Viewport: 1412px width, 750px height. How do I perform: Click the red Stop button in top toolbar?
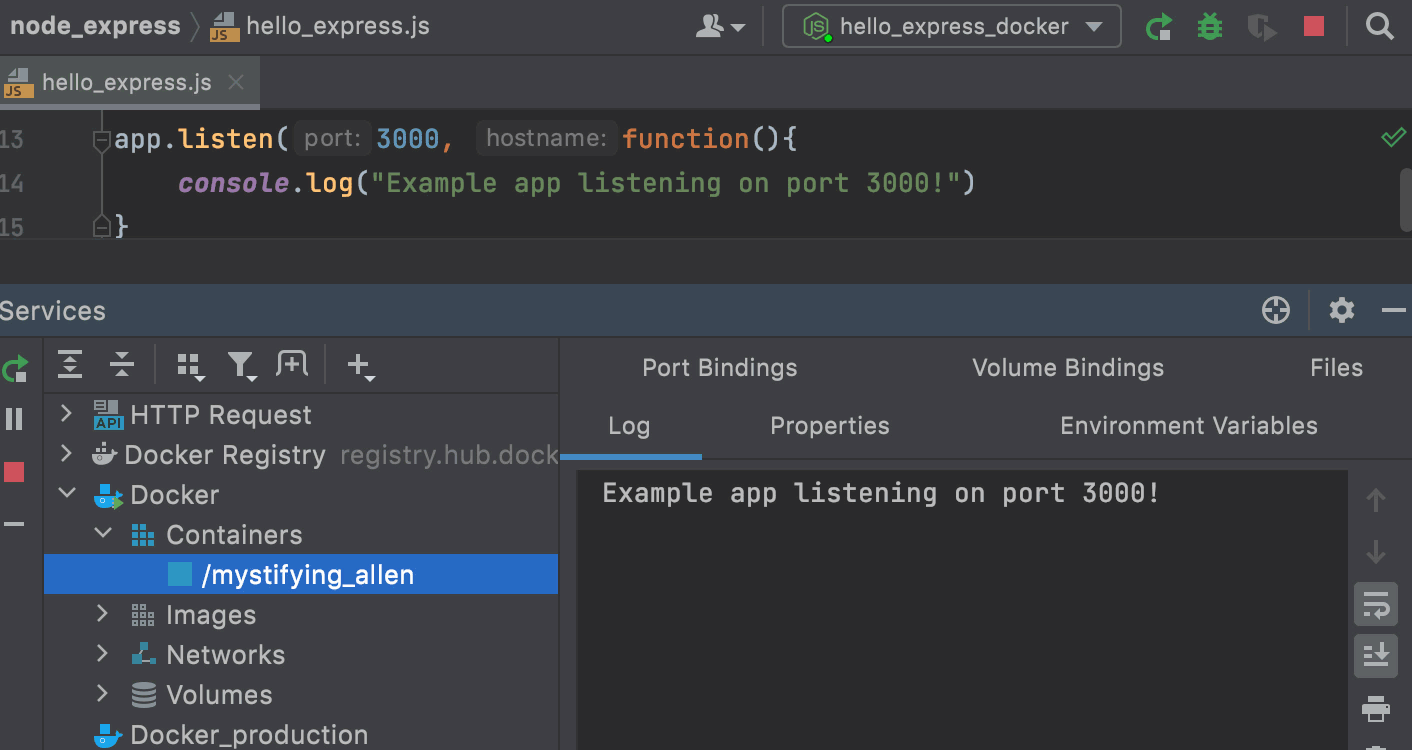(x=1314, y=27)
